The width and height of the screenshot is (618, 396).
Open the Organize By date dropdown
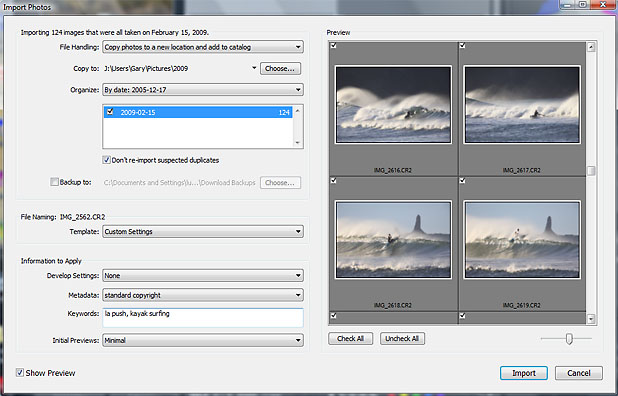203,90
